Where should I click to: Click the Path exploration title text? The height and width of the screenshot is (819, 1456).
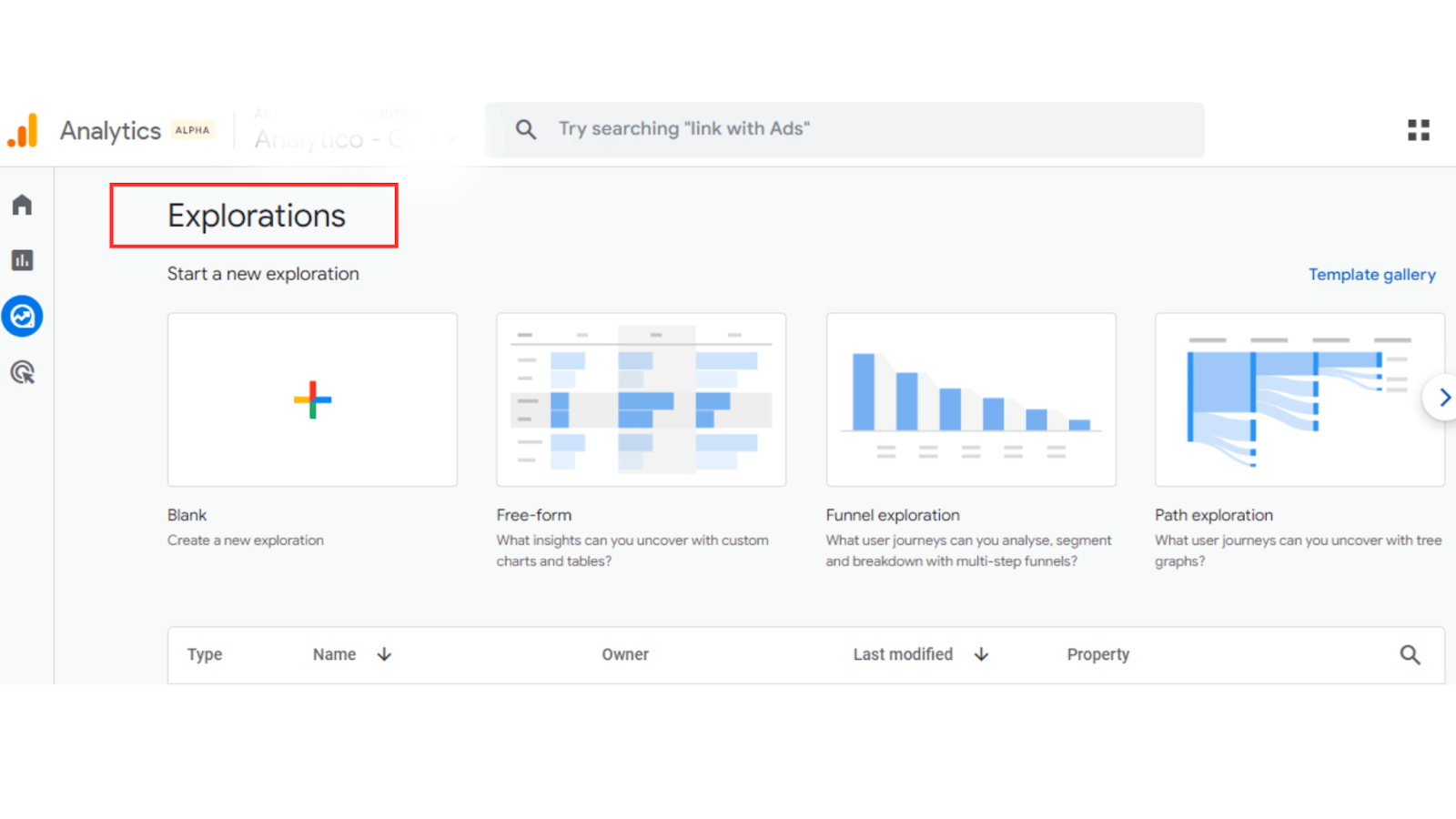tap(1214, 515)
